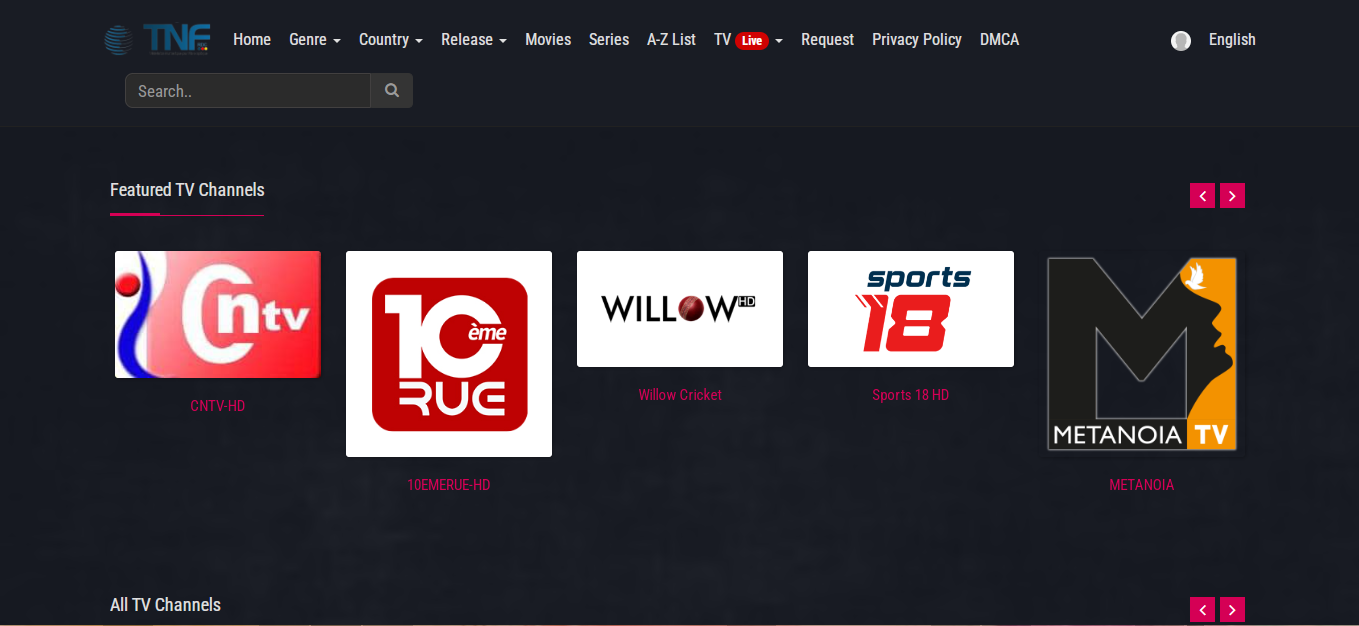Focus the Search input field
The image size is (1359, 626).
(248, 91)
